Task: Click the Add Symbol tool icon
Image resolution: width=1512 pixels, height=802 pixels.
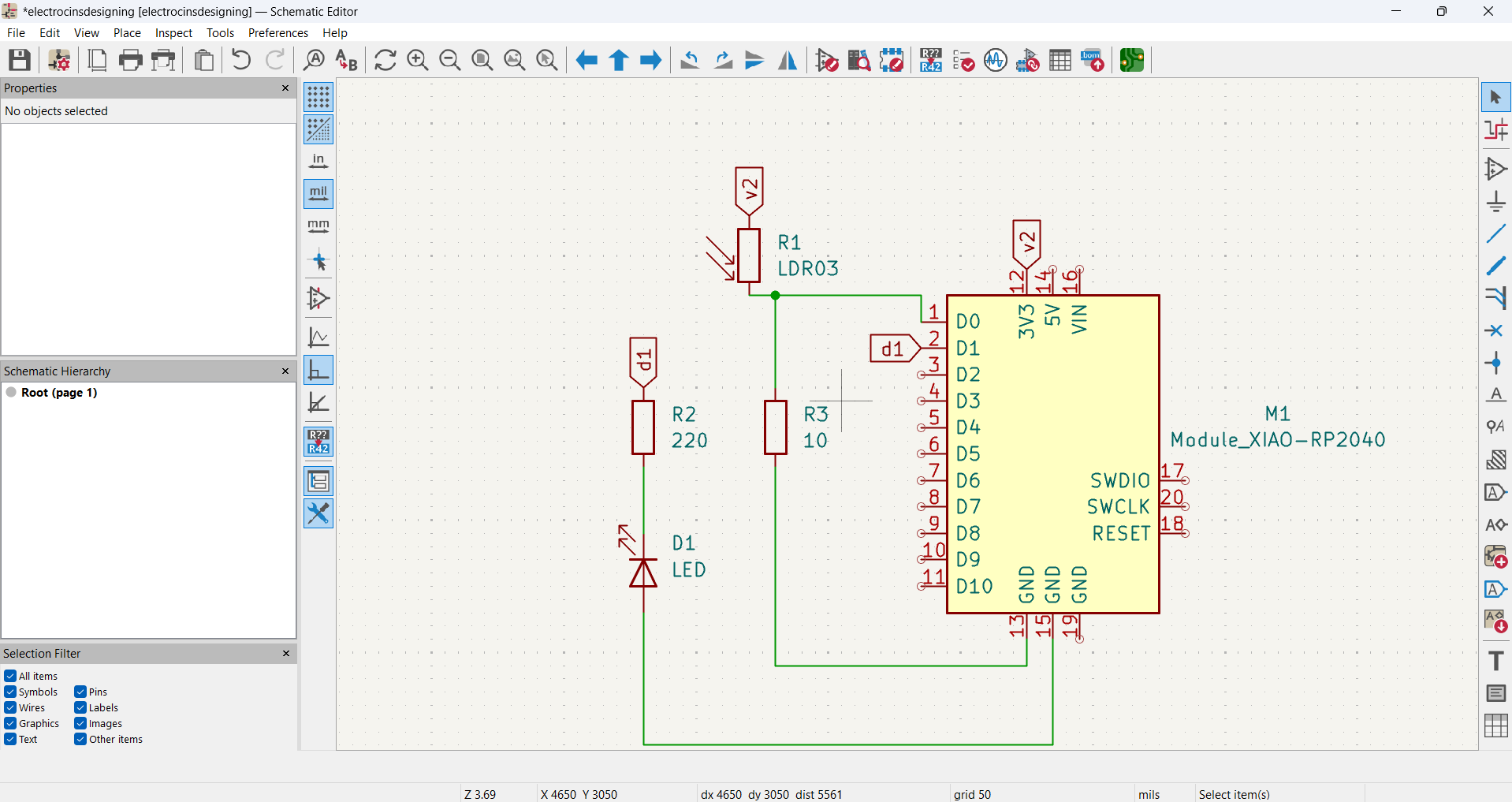Action: tap(1495, 169)
